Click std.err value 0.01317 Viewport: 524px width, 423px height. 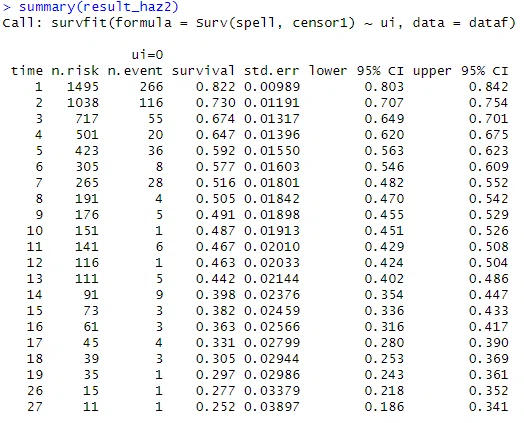pos(272,119)
